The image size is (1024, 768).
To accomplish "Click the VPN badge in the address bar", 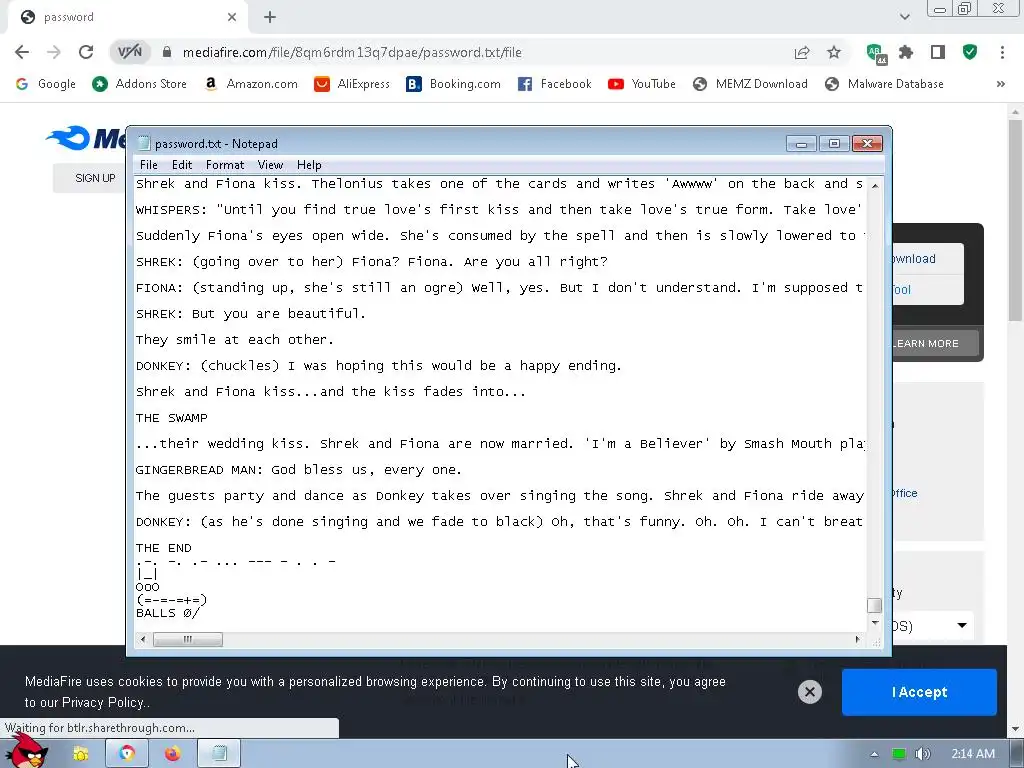I will coord(129,52).
